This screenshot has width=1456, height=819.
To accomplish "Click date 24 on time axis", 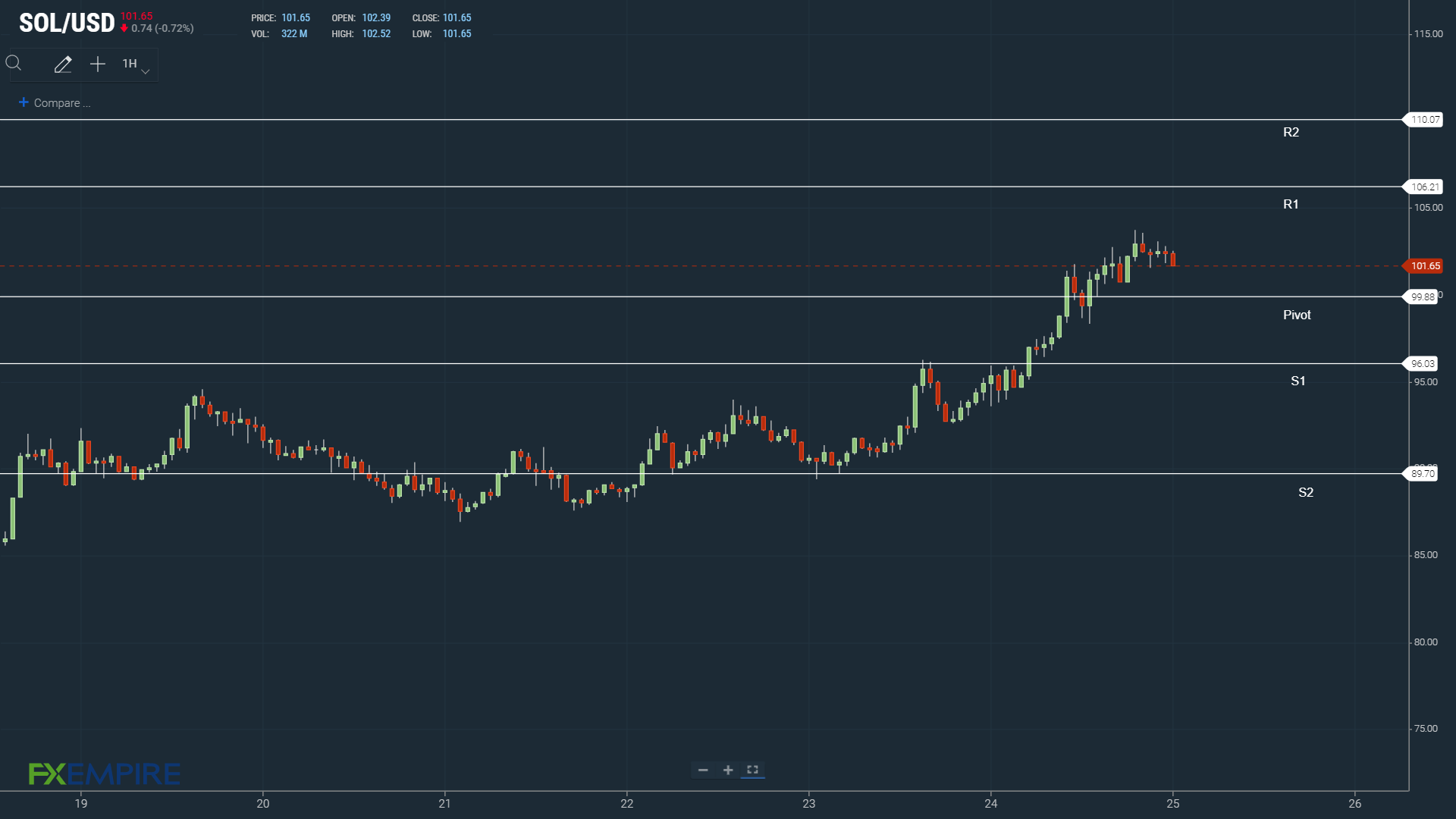I will tap(991, 804).
